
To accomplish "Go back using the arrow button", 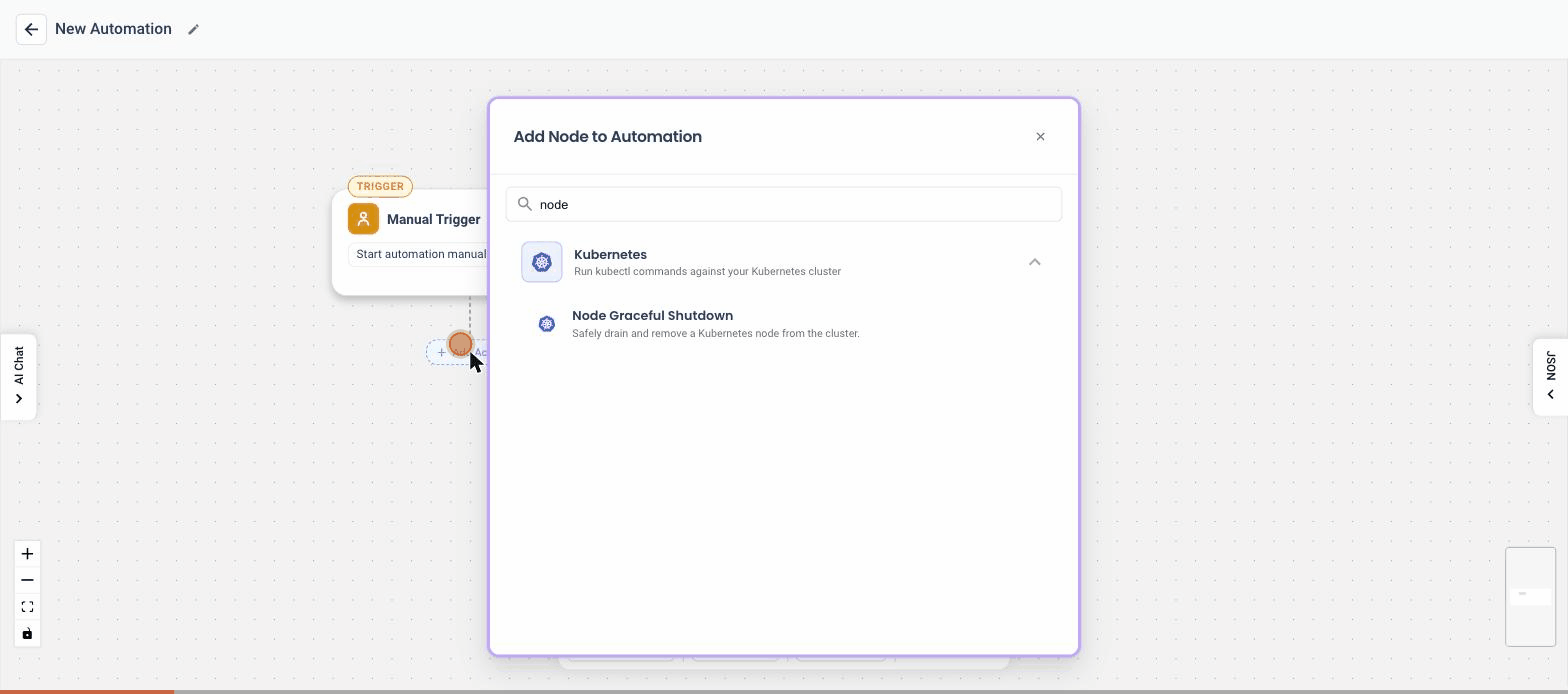I will 31,29.
